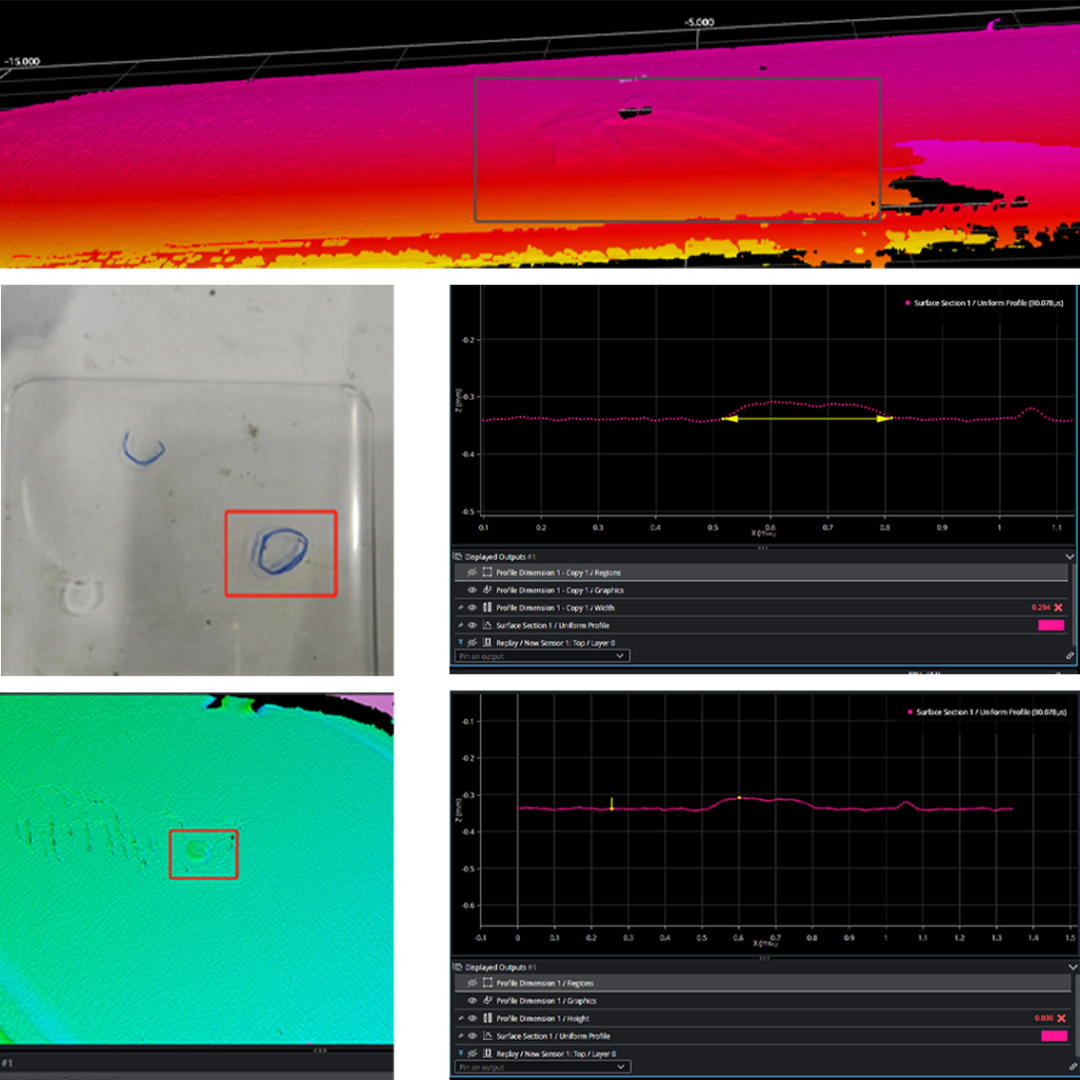
Task: Open the upper 'Pin an output' dropdown
Action: coord(541,656)
